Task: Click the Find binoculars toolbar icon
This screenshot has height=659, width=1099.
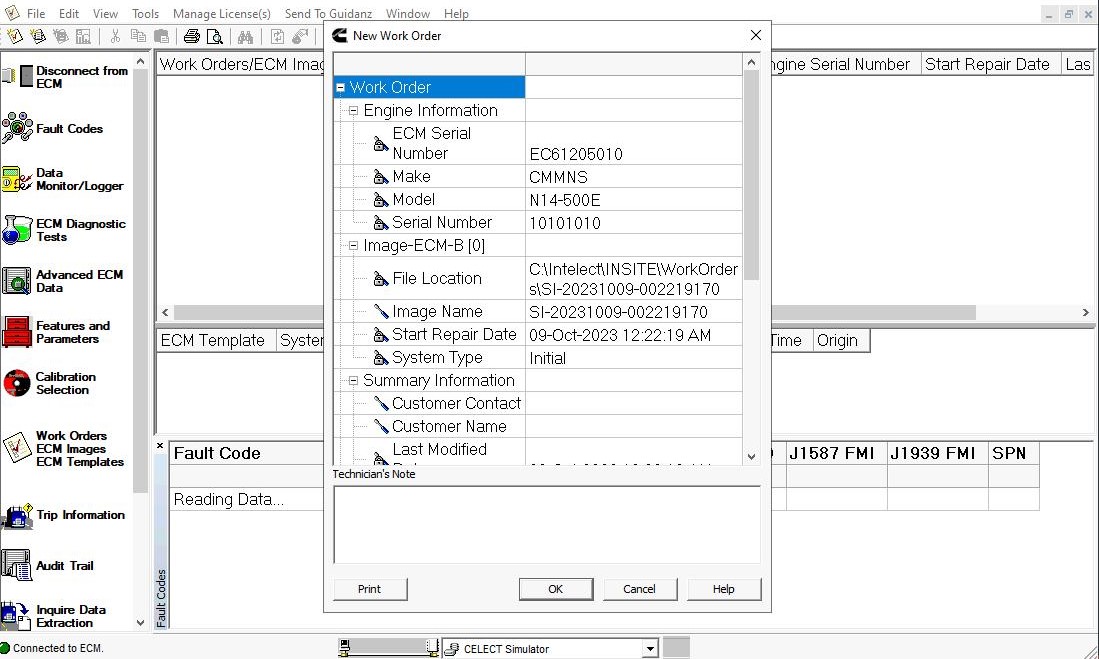Action: point(245,36)
